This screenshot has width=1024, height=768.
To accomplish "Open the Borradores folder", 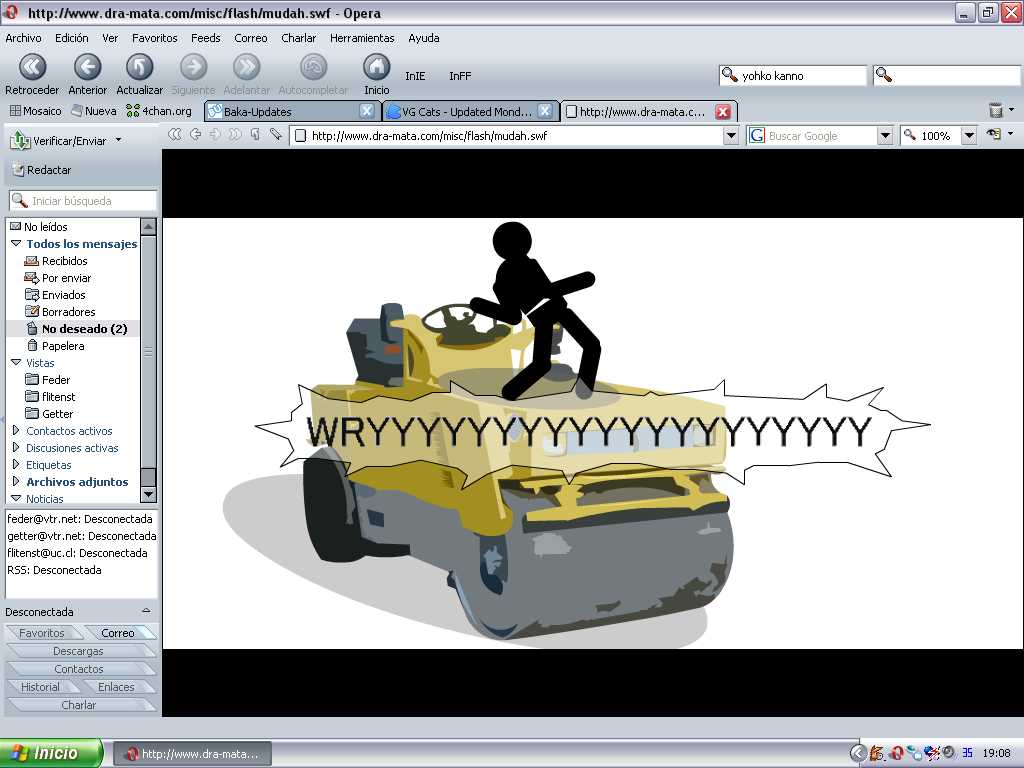I will tap(60, 312).
